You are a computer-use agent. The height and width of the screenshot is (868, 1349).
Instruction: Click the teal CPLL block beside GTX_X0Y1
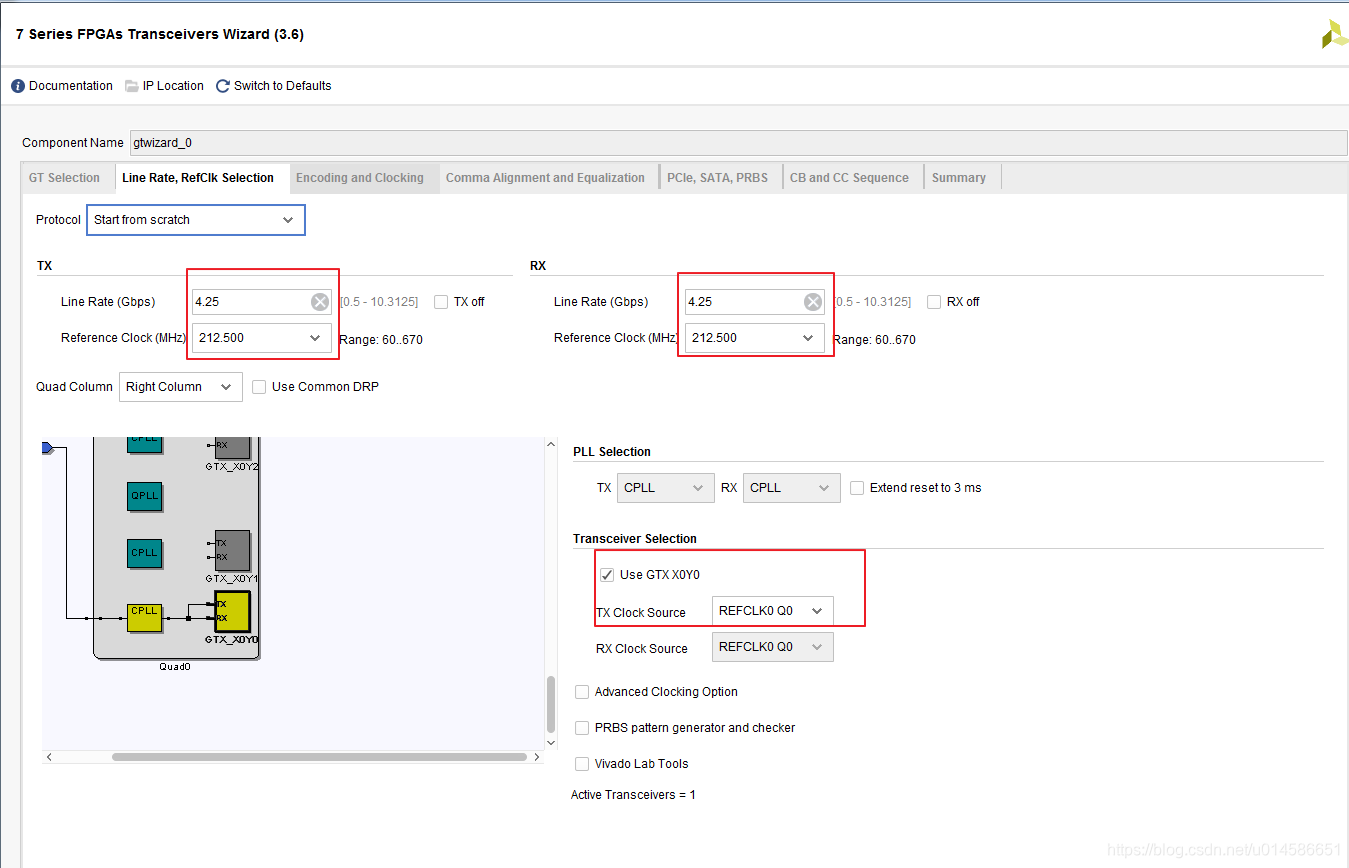pyautogui.click(x=144, y=553)
